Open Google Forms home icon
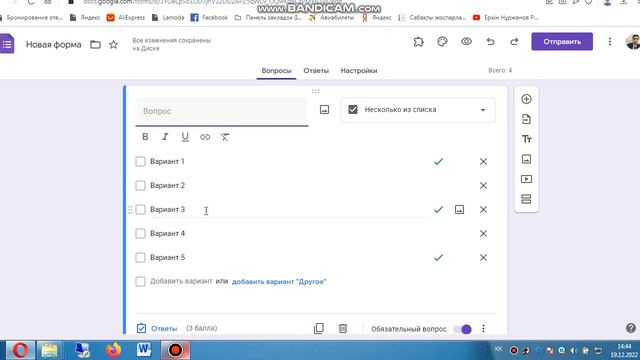This screenshot has height=360, width=640. tap(7, 44)
